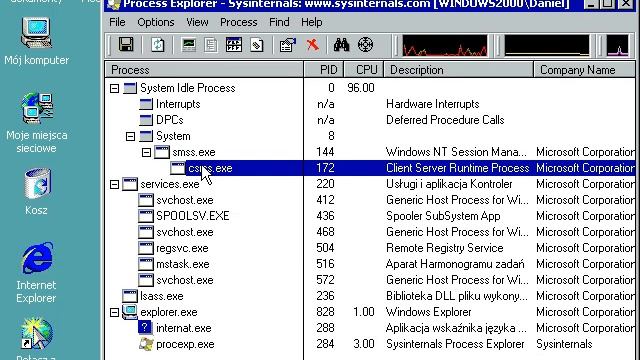Image resolution: width=640 pixels, height=360 pixels.
Task: Click the red CPU usage history graph
Action: point(444,45)
